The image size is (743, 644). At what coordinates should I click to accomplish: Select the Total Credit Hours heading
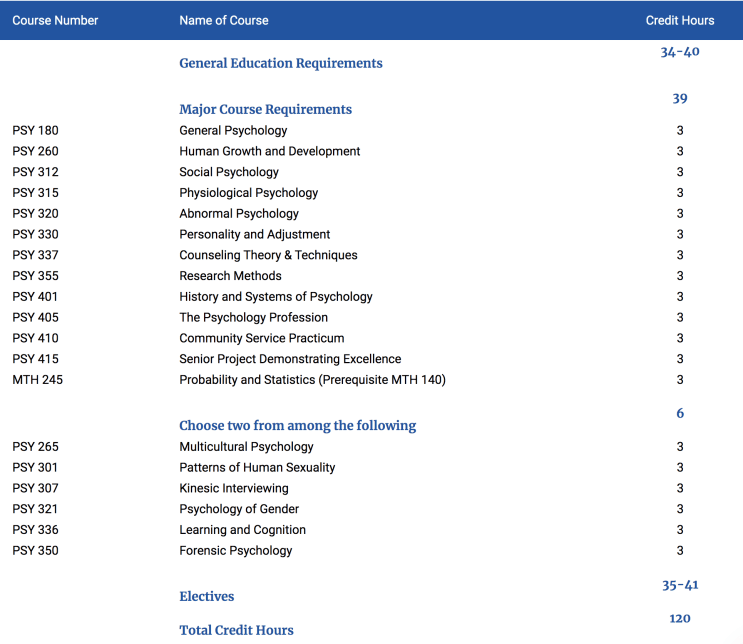[x=236, y=630]
